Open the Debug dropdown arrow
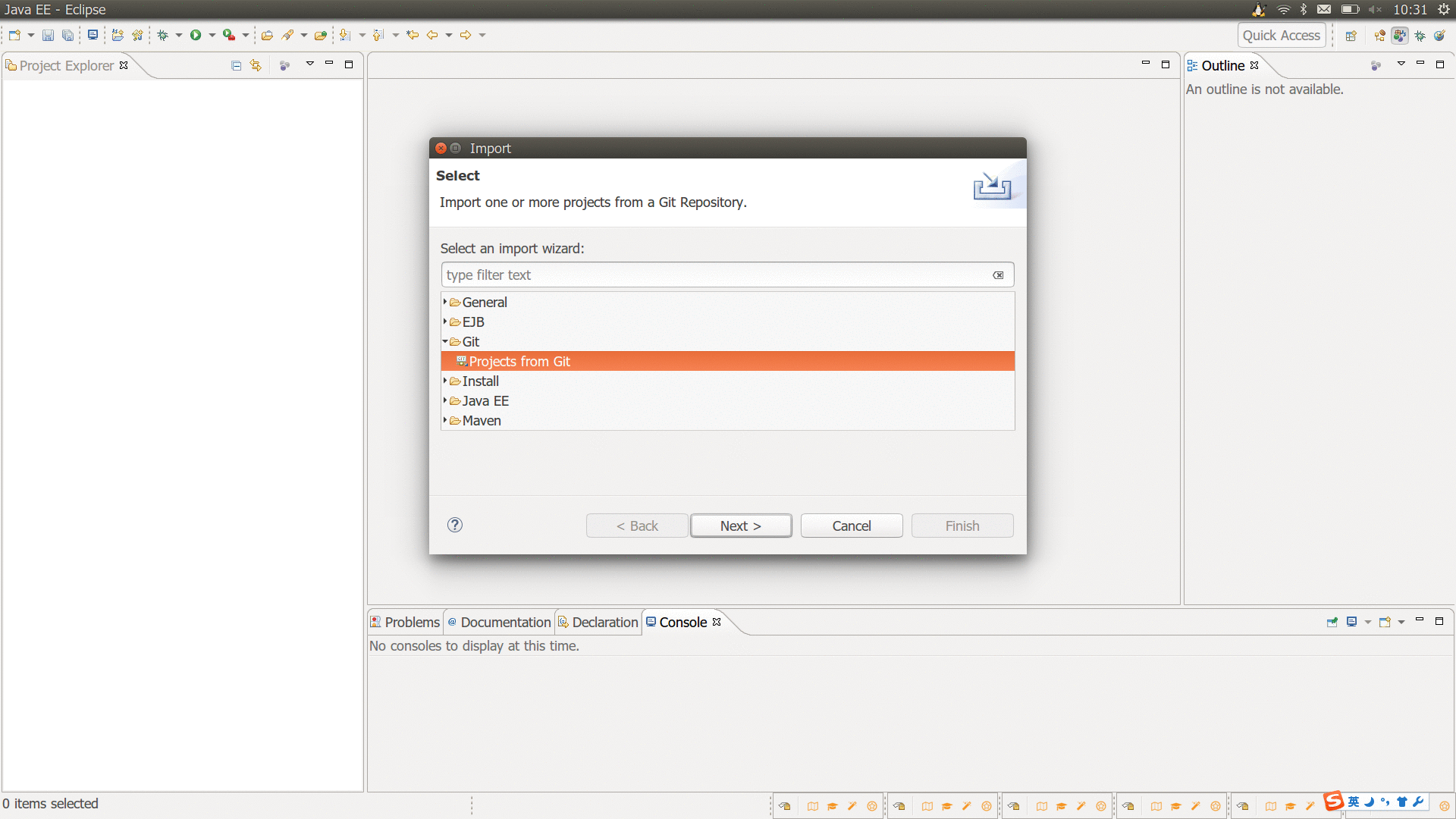The height and width of the screenshot is (819, 1456). pos(179,35)
